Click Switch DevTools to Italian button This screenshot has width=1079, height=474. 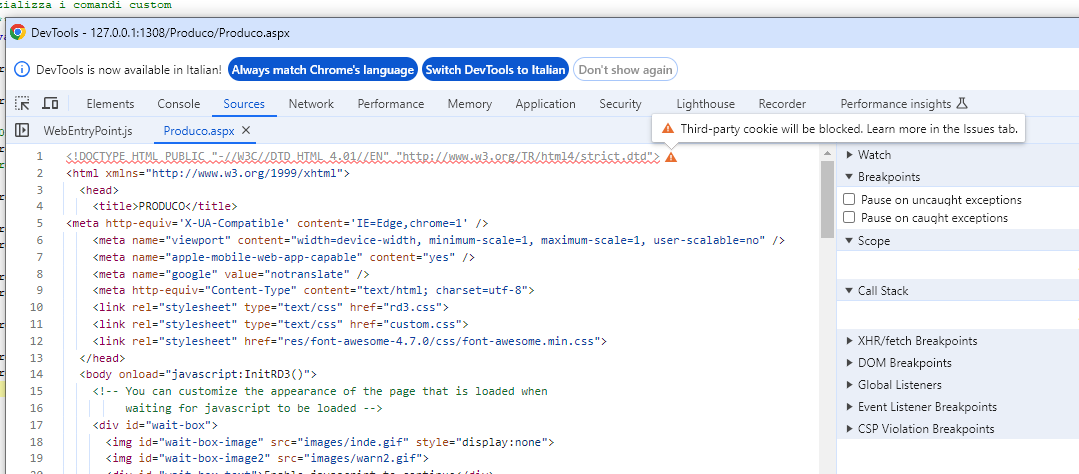pyautogui.click(x=495, y=69)
